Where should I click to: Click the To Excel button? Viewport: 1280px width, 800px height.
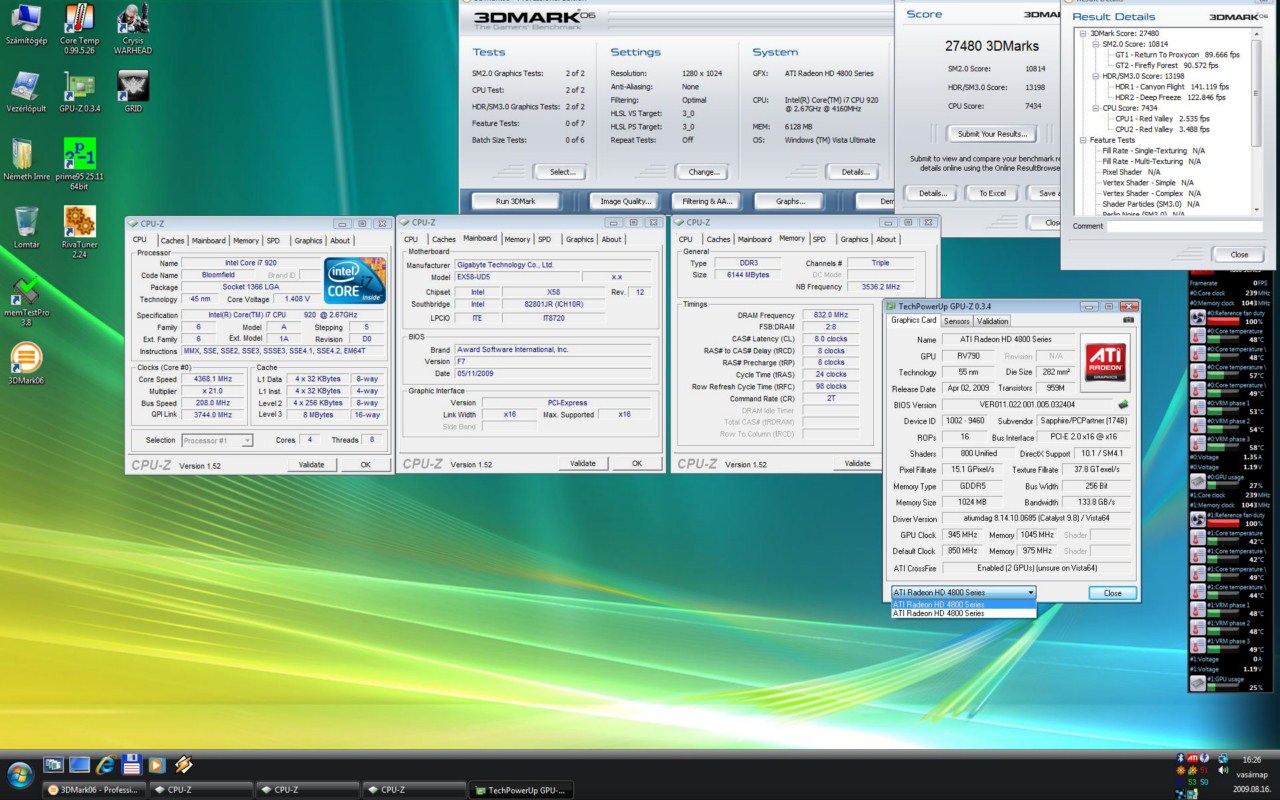992,193
